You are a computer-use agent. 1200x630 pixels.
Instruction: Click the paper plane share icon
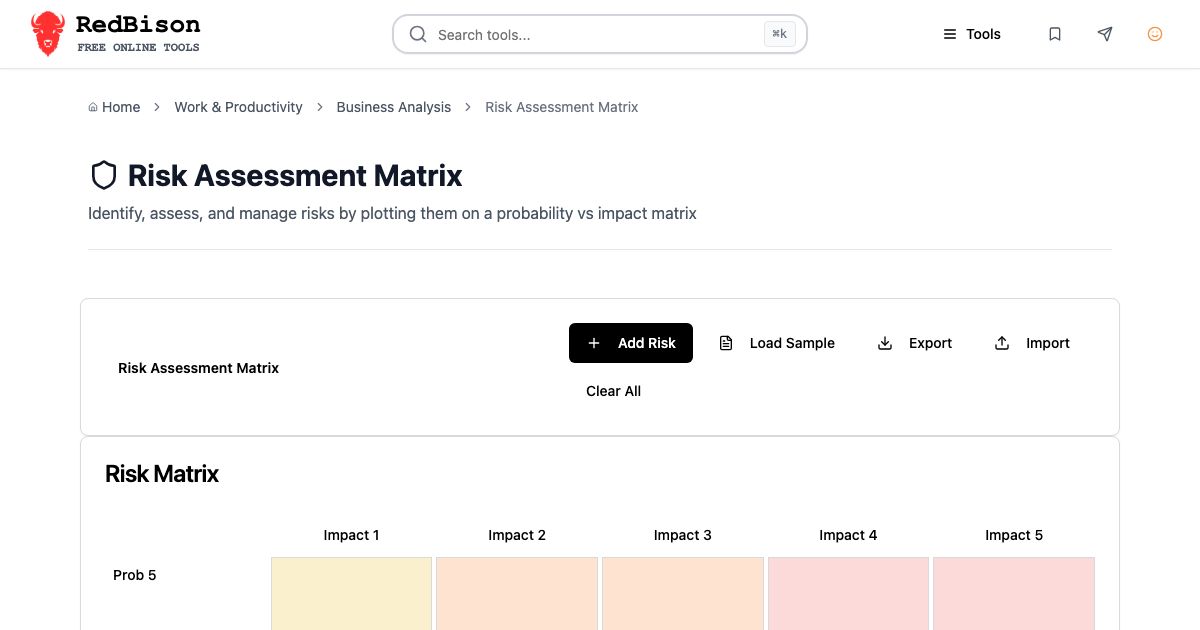(1105, 34)
